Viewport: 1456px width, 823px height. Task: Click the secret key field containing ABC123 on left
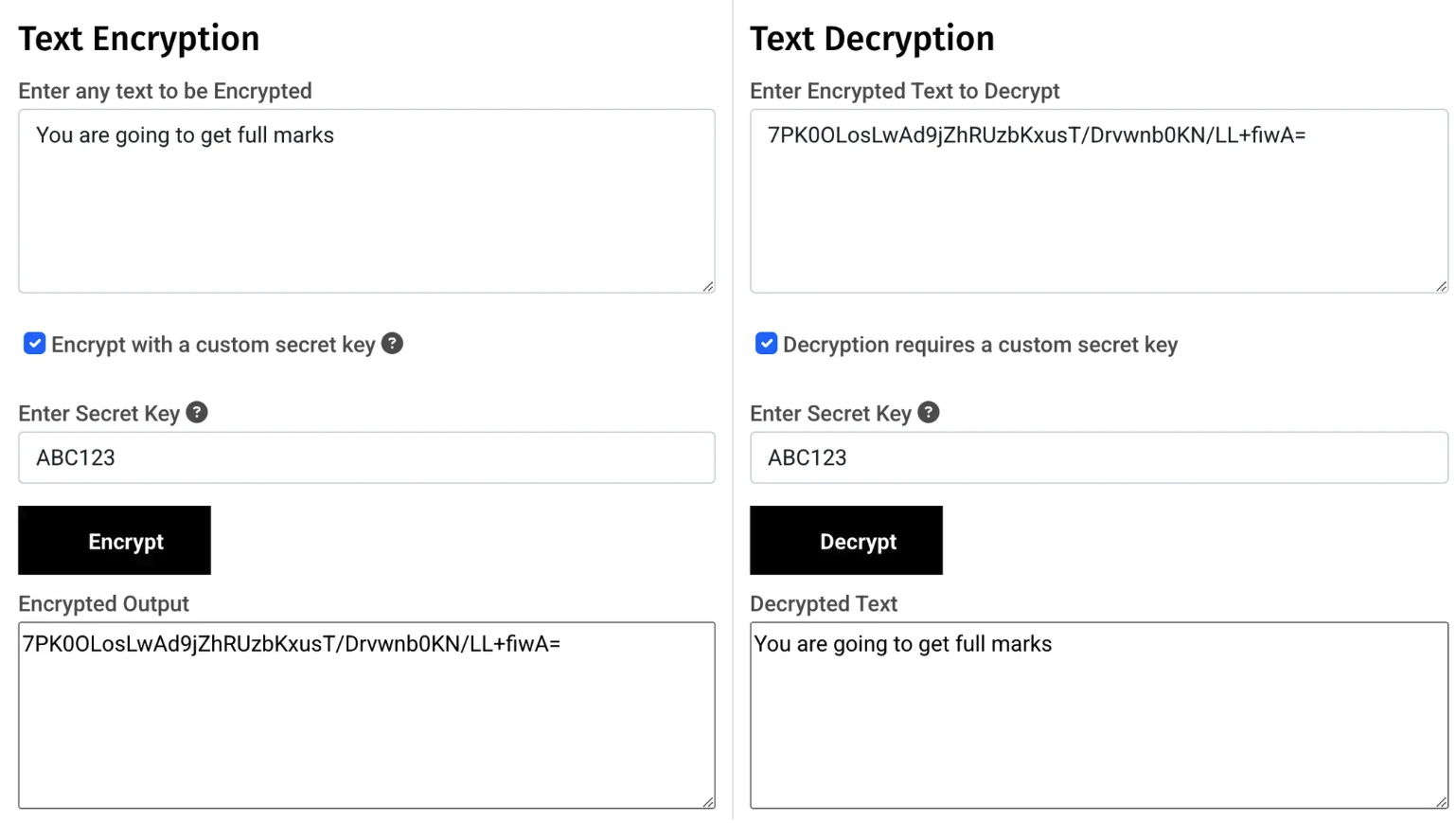point(366,457)
